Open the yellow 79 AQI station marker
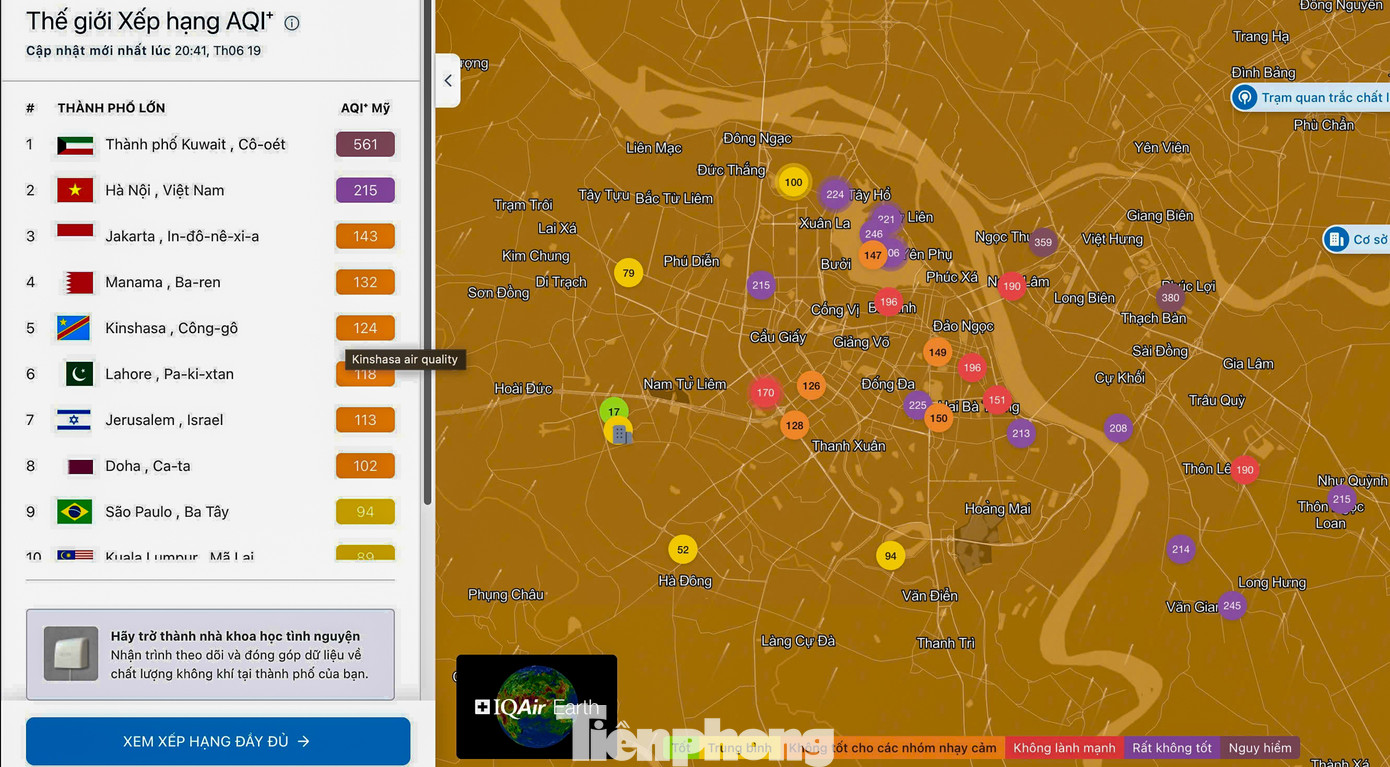Screen dimensions: 1390x767 [x=628, y=273]
